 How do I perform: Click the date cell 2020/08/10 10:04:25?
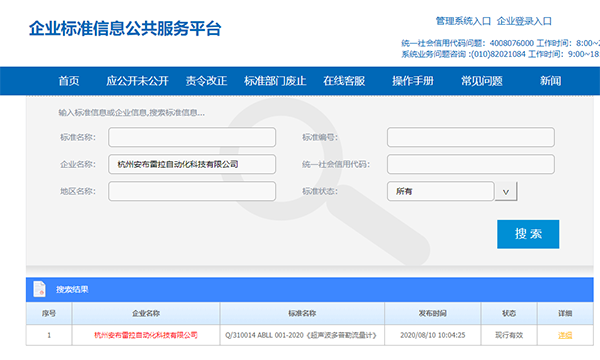click(x=433, y=335)
